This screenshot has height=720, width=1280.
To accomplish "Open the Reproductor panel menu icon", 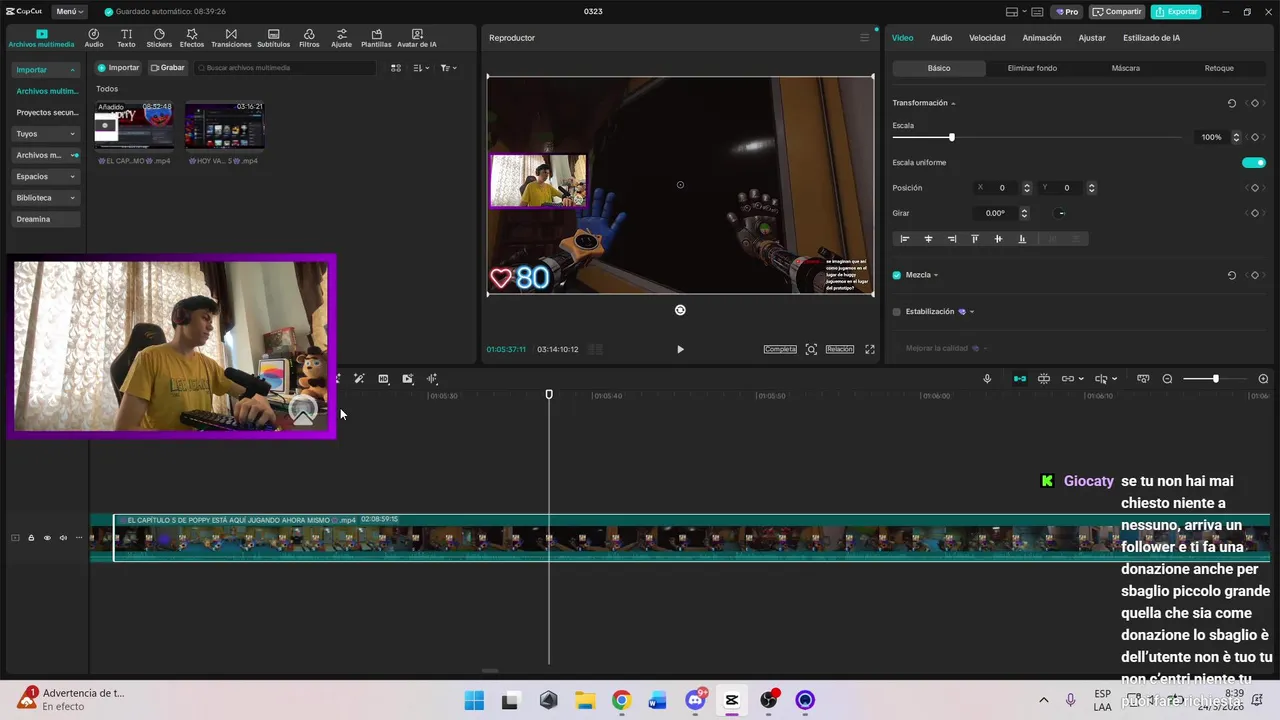I will point(865,38).
